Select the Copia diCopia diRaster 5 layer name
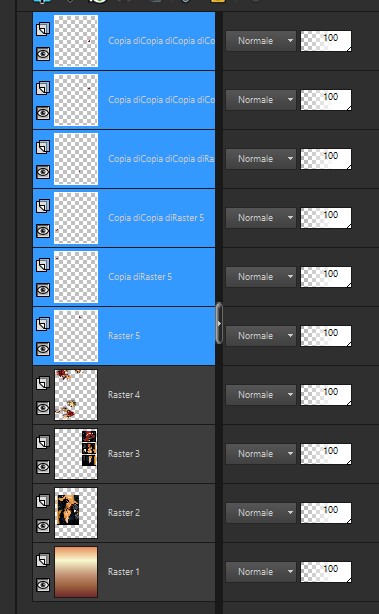This screenshot has height=614, width=379. point(156,218)
